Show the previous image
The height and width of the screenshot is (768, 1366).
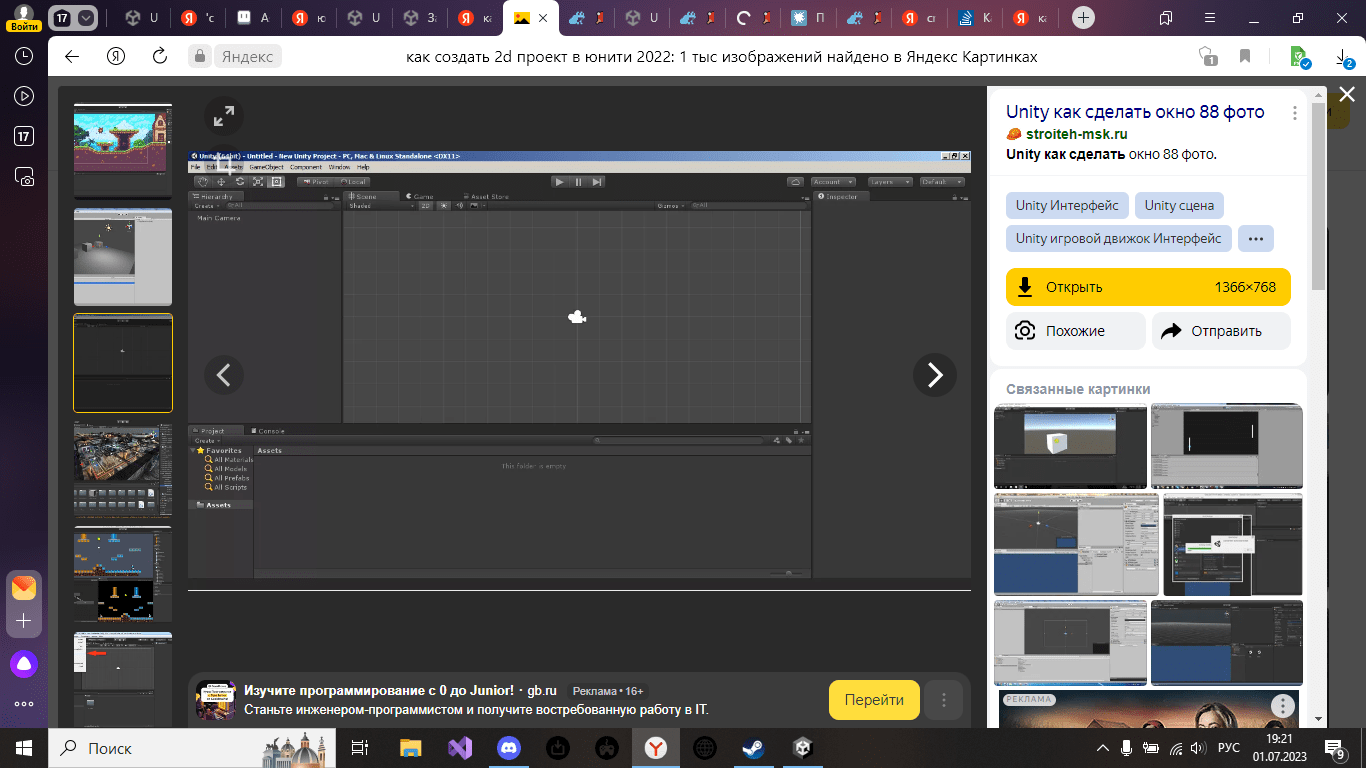click(225, 375)
